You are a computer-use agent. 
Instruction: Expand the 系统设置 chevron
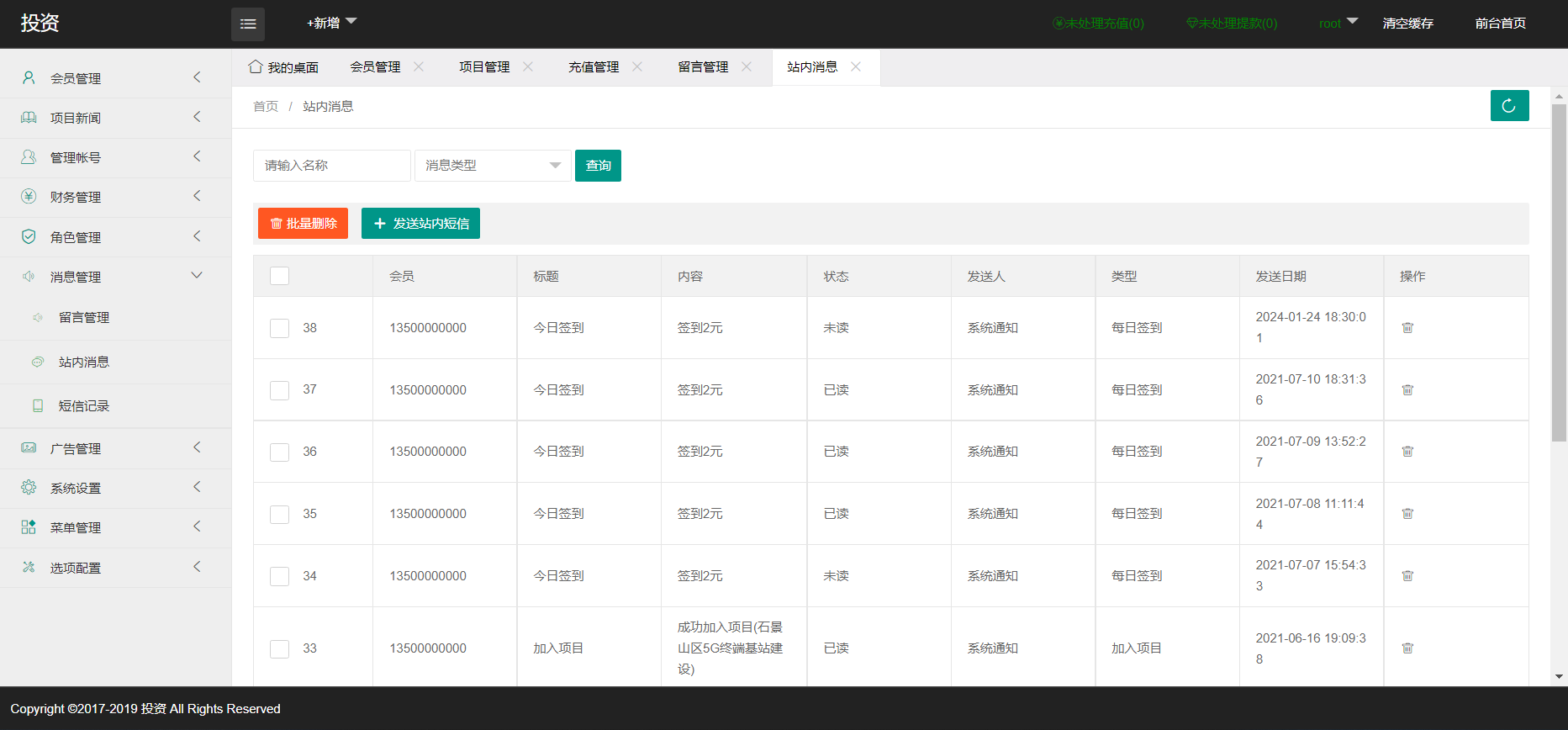pyautogui.click(x=197, y=487)
